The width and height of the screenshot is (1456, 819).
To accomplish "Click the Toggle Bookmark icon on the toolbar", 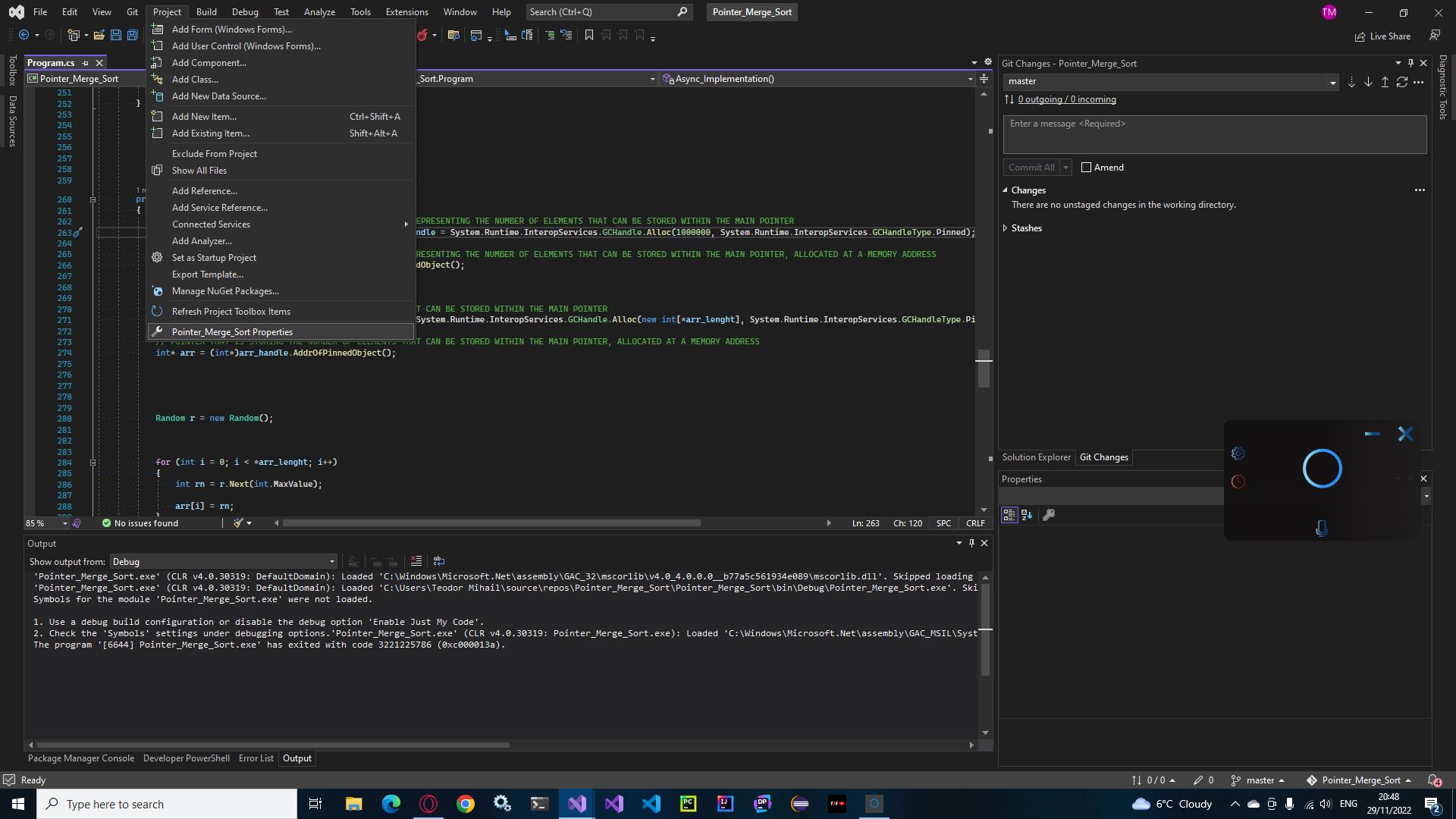I will [589, 35].
